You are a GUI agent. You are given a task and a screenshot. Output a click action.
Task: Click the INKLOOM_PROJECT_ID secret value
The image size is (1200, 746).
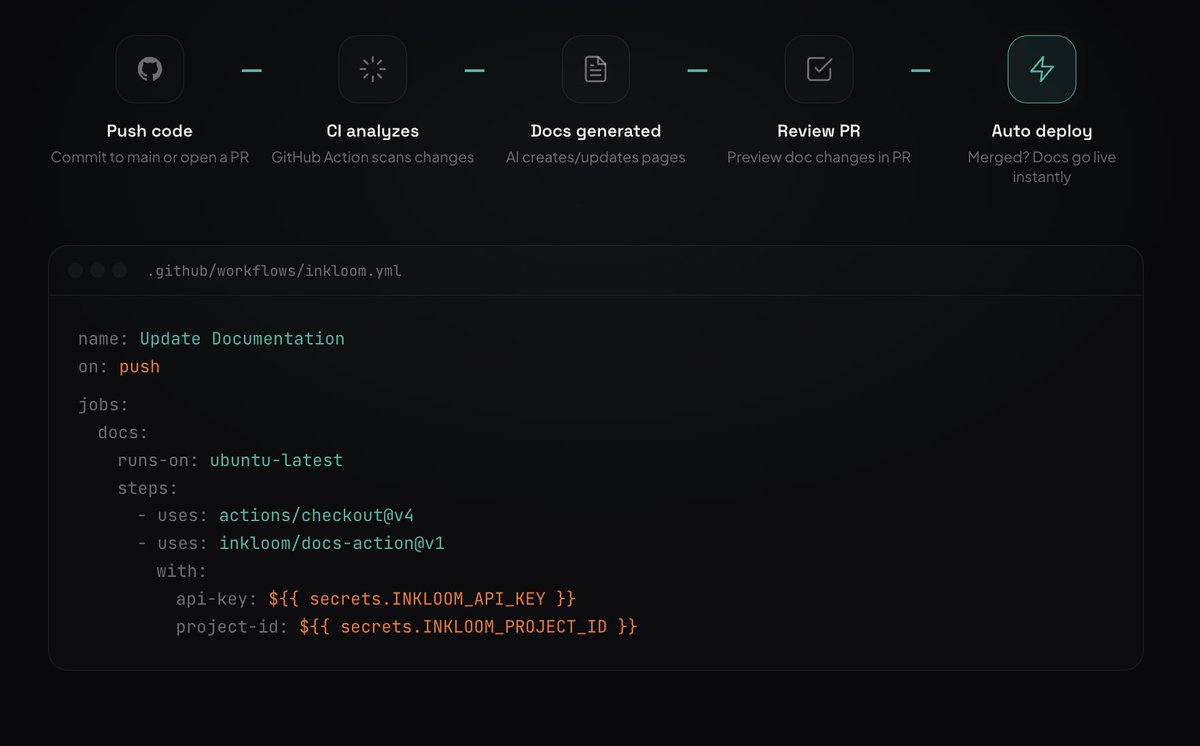click(468, 626)
